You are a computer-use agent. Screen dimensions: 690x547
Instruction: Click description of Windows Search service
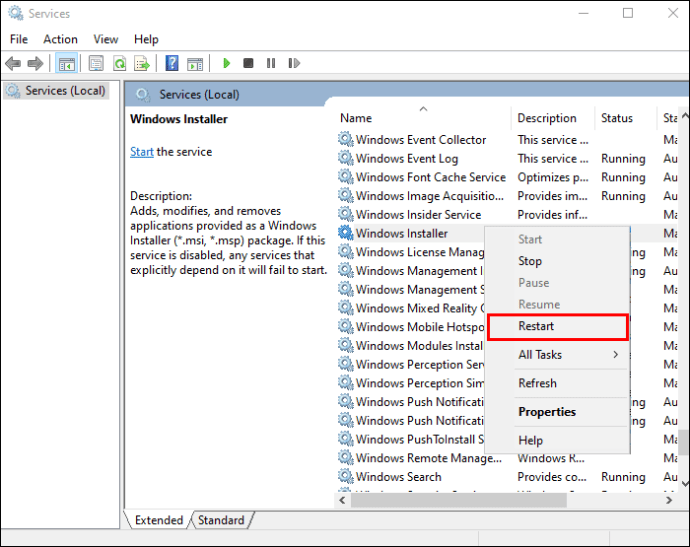click(x=552, y=477)
